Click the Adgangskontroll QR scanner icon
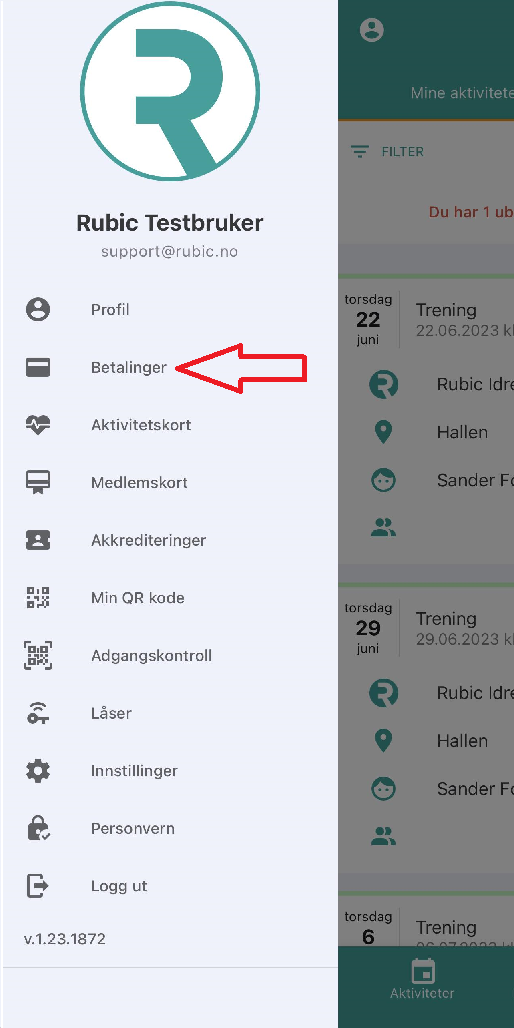This screenshot has width=514, height=1028. click(38, 656)
